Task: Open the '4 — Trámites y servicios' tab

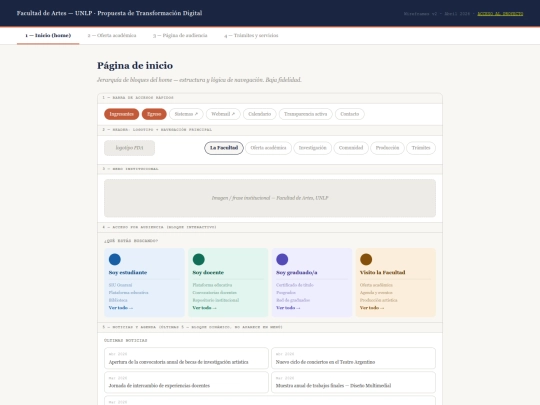Action: click(251, 35)
